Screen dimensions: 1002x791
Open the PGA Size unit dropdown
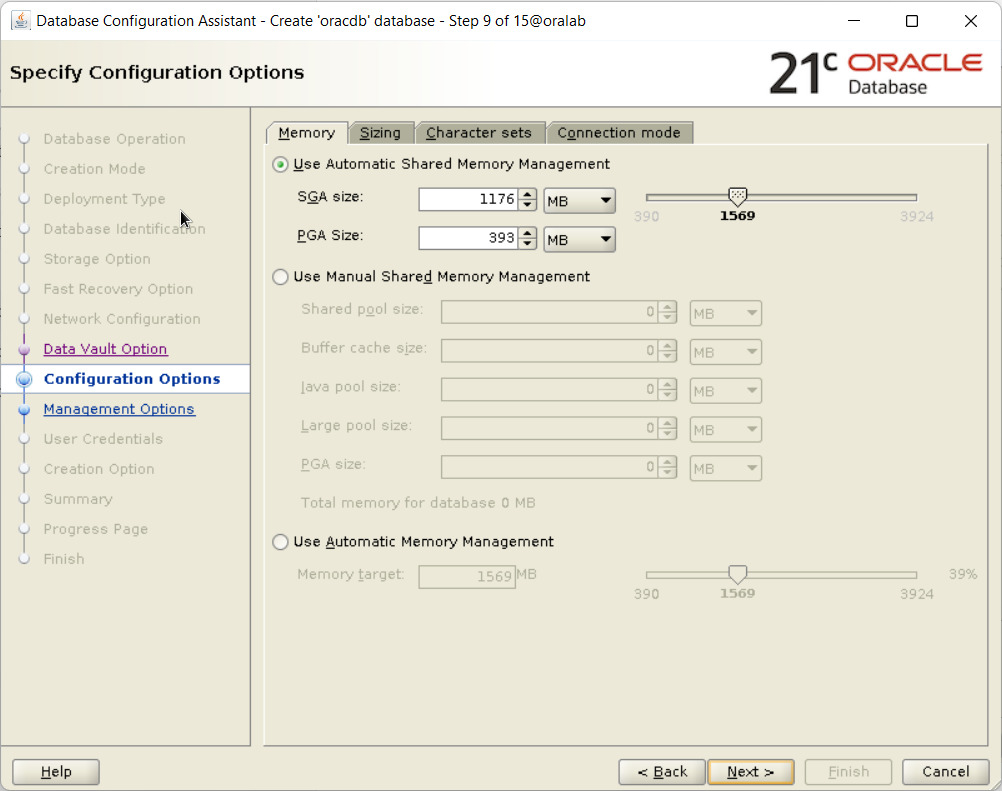click(579, 240)
